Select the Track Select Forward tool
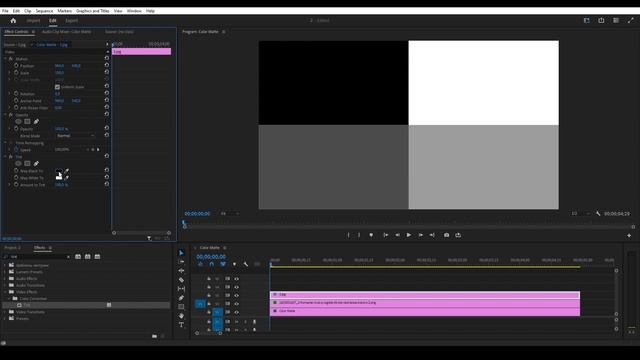The height and width of the screenshot is (360, 640). [x=181, y=262]
